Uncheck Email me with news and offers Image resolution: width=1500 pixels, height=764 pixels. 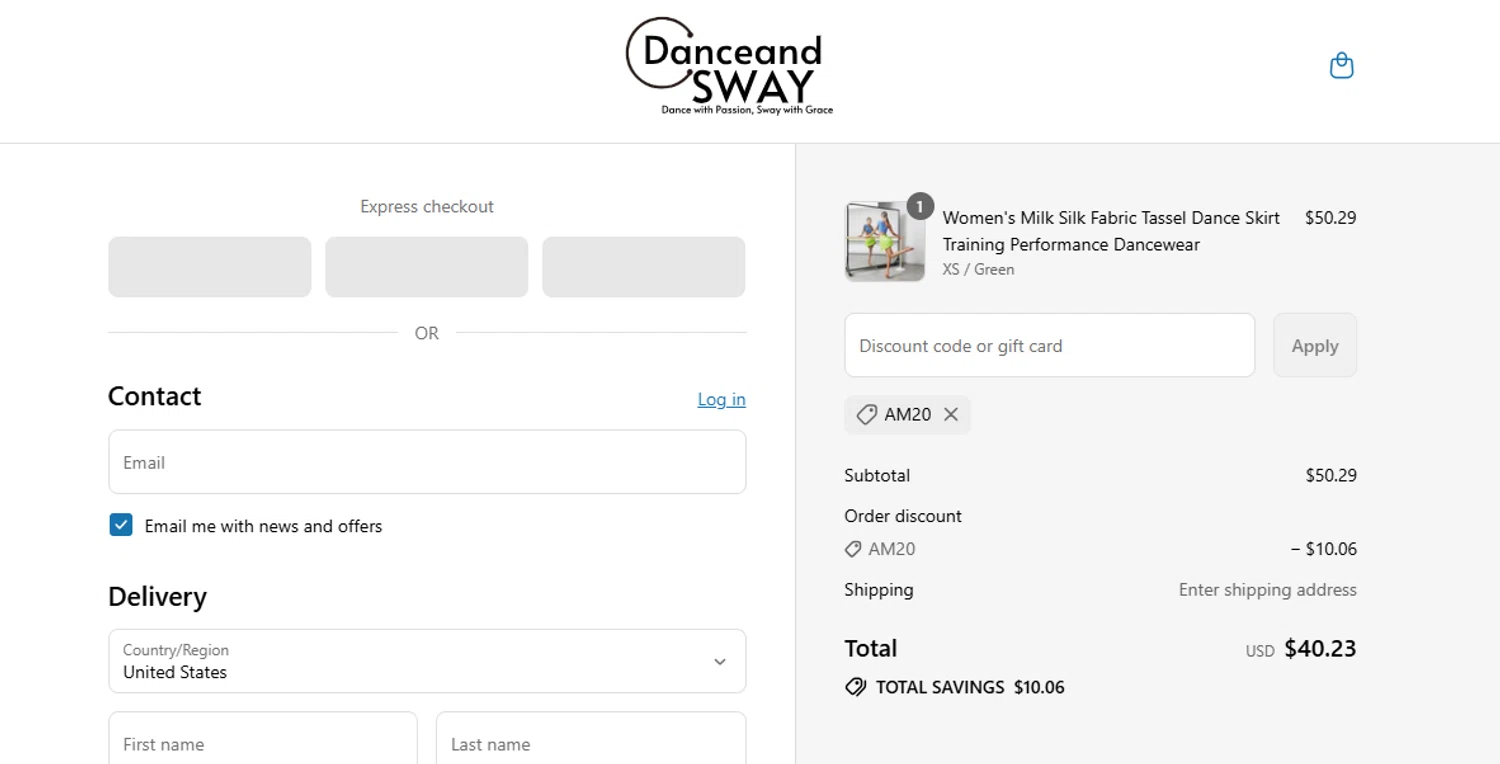tap(121, 525)
